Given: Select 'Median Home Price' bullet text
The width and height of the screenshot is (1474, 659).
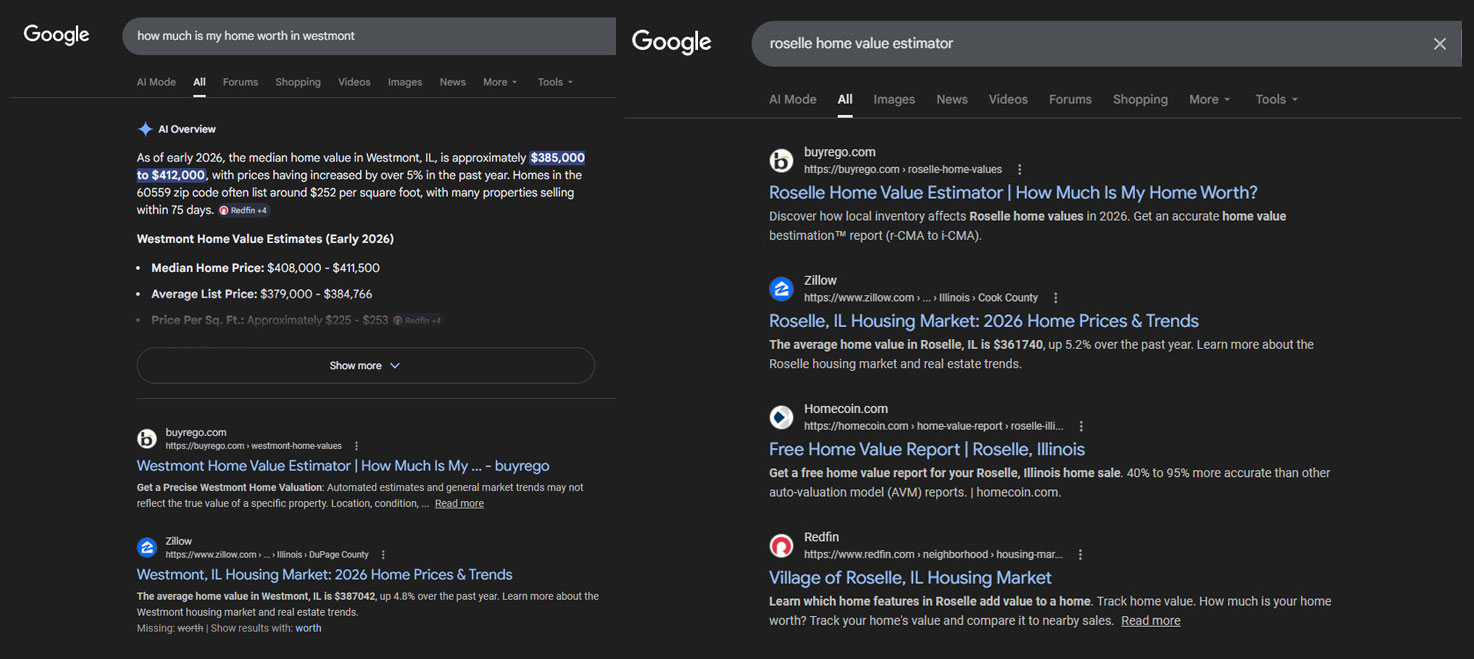Looking at the screenshot, I should (208, 268).
